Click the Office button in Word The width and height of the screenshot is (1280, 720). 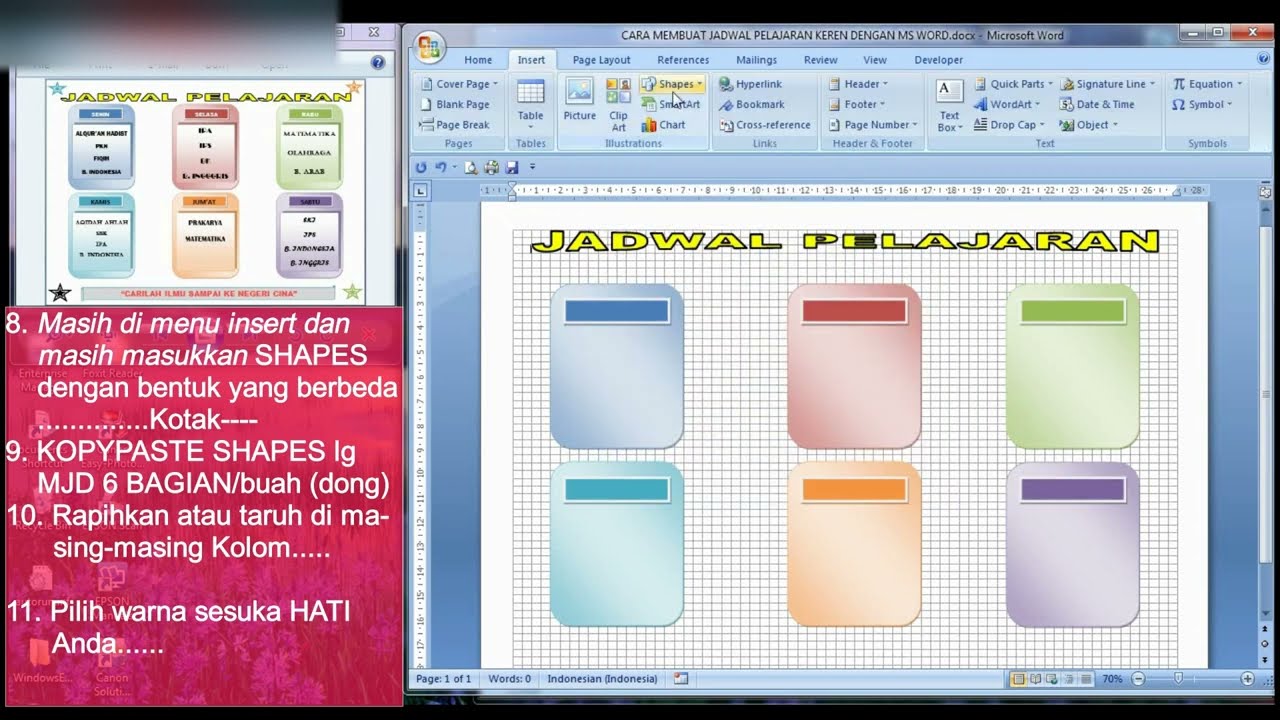[430, 46]
